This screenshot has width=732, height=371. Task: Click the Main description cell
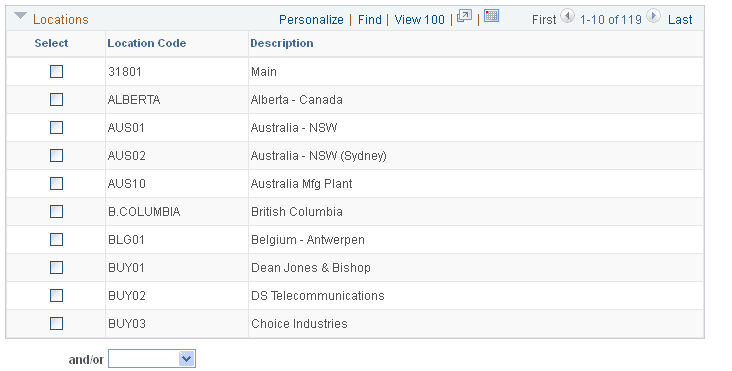pos(264,72)
